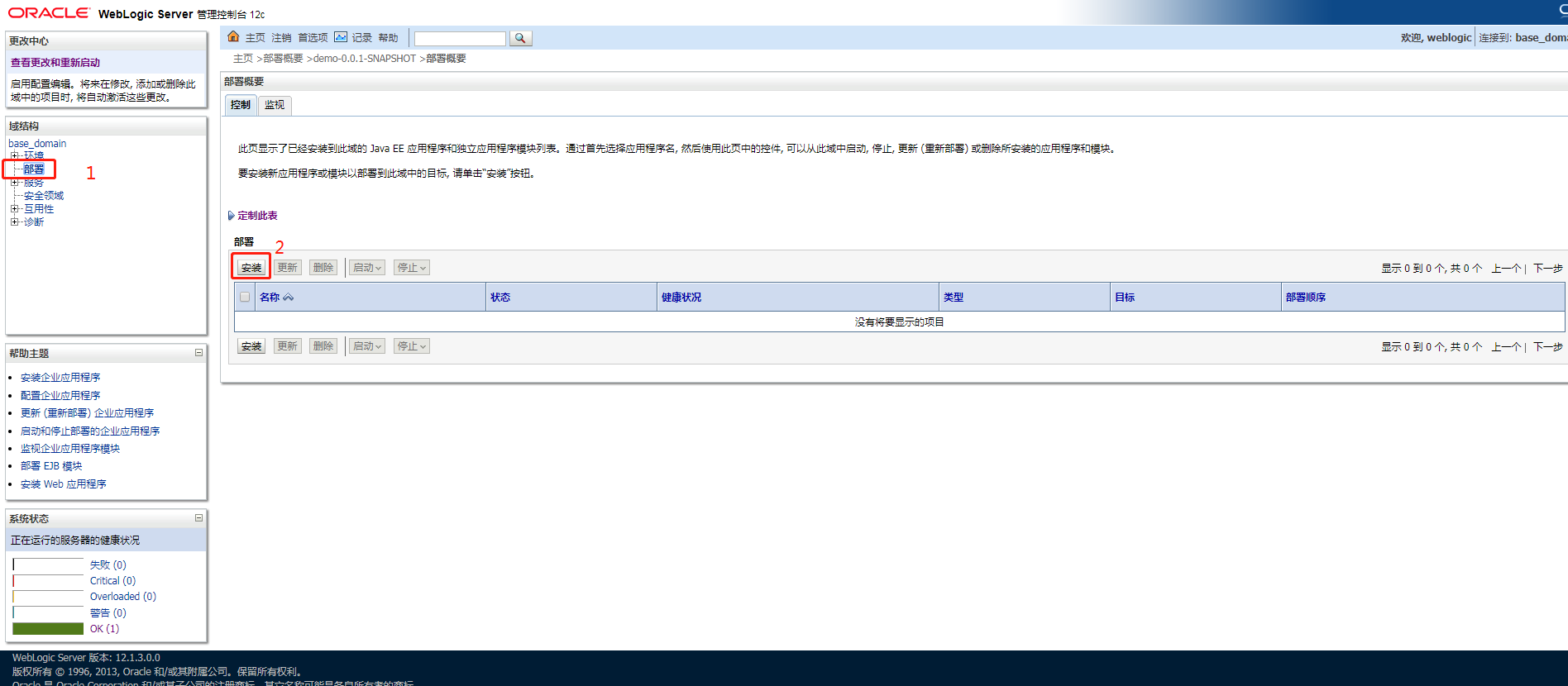The height and width of the screenshot is (686, 1568).
Task: Collapse the 系统状态 panel with its minimize icon
Action: pyautogui.click(x=198, y=518)
